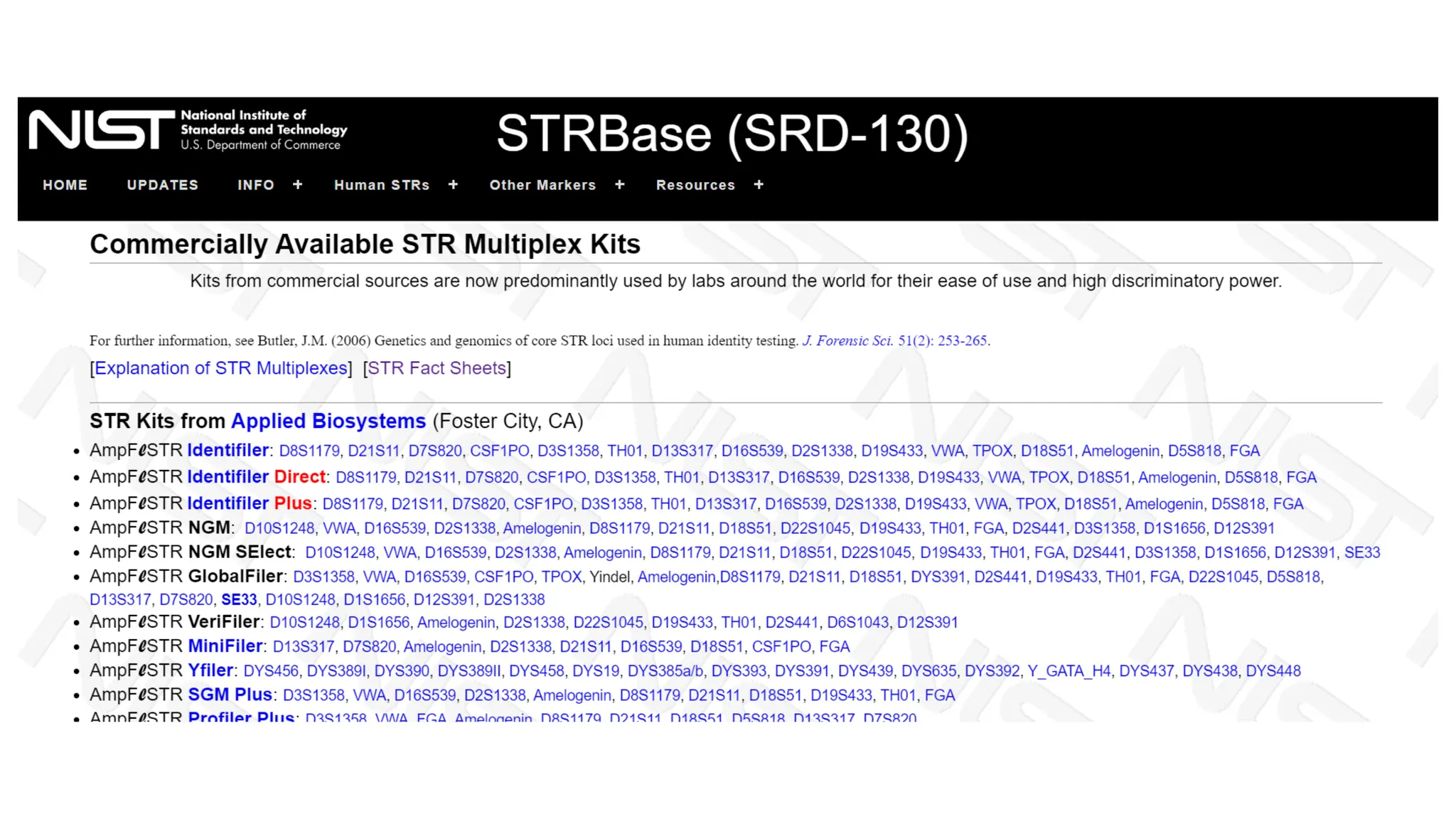
Task: Open the UPDATES menu item
Action: coord(162,185)
